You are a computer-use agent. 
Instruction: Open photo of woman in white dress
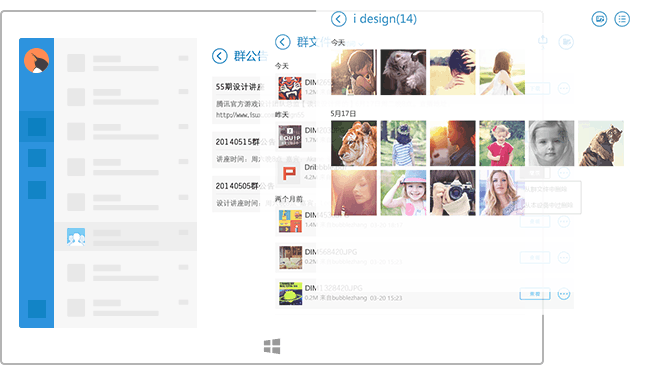click(x=502, y=72)
